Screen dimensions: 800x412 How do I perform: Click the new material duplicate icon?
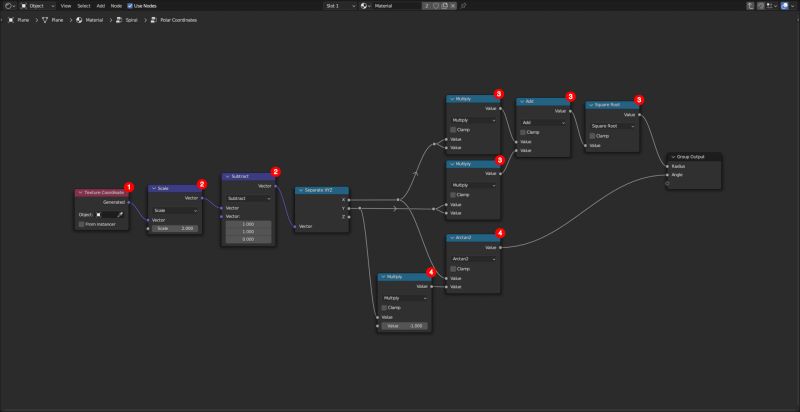tap(444, 6)
